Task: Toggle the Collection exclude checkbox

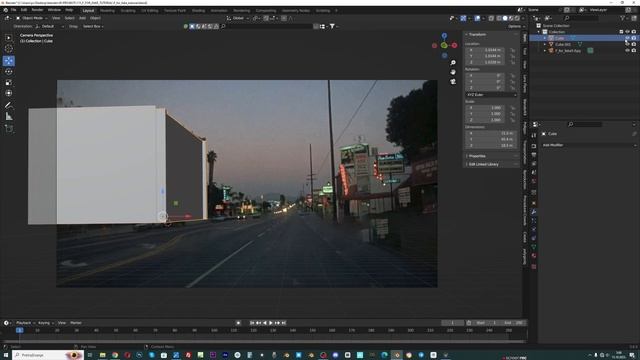Action: point(621,32)
